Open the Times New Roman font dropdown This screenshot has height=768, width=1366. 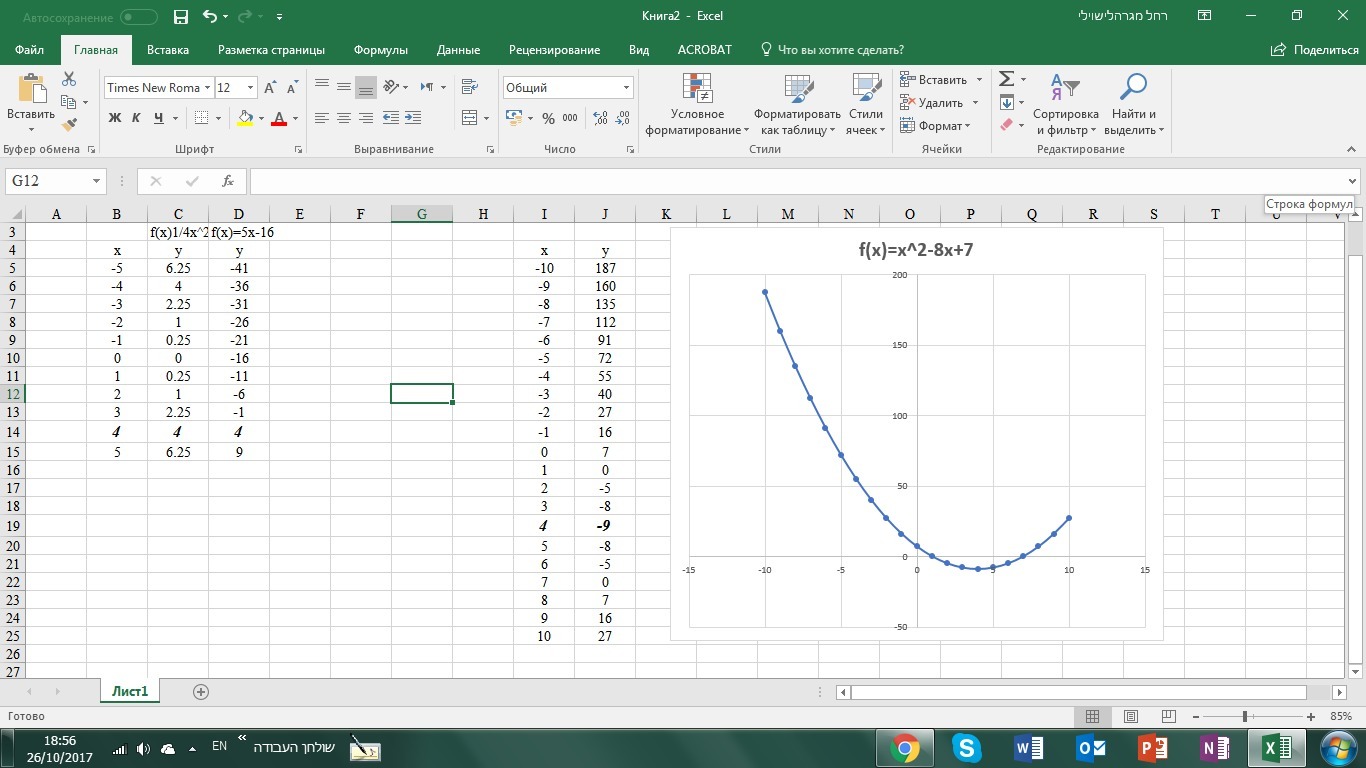(208, 88)
